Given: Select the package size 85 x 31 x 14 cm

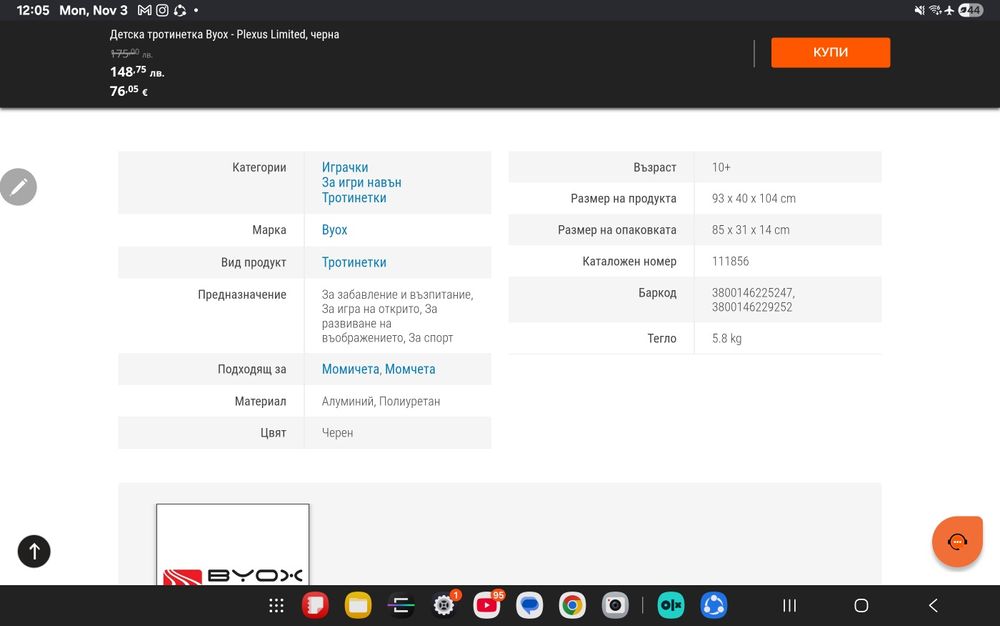Looking at the screenshot, I should tap(751, 229).
